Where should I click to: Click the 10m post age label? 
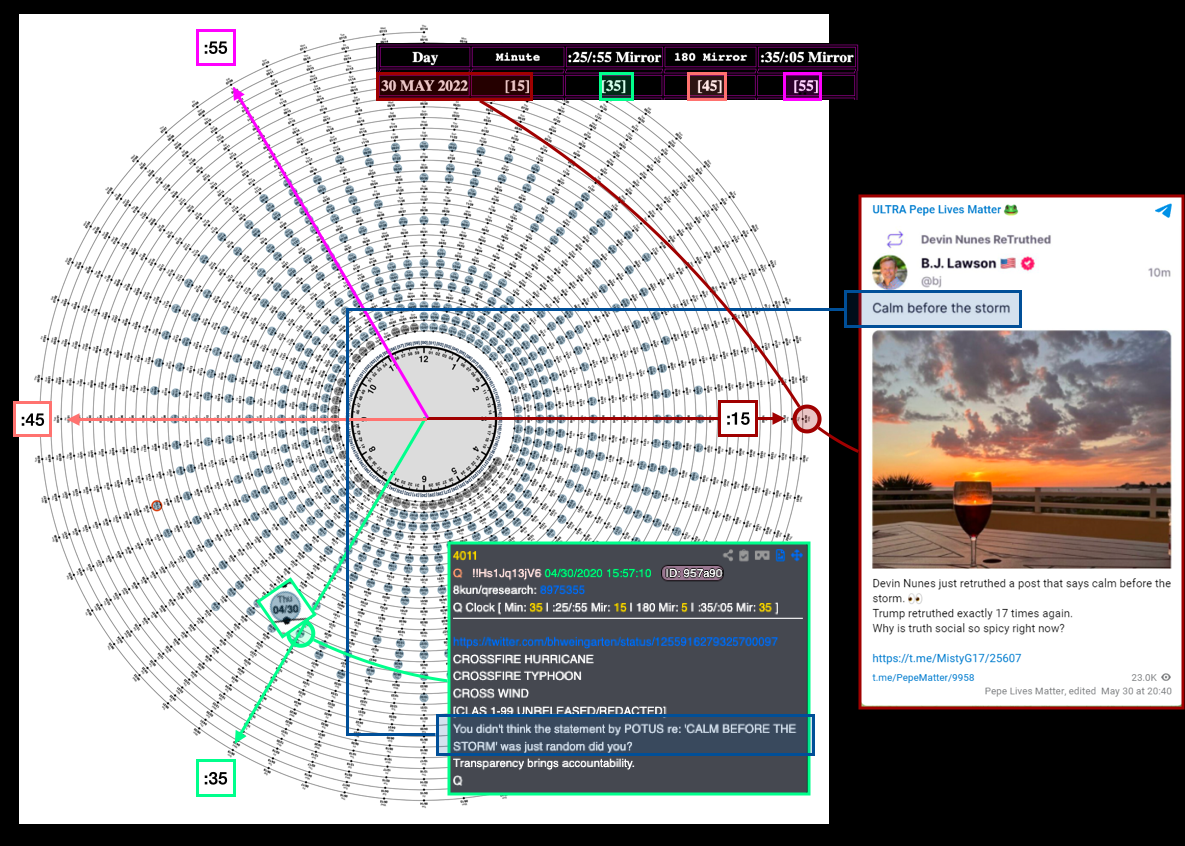point(1159,272)
